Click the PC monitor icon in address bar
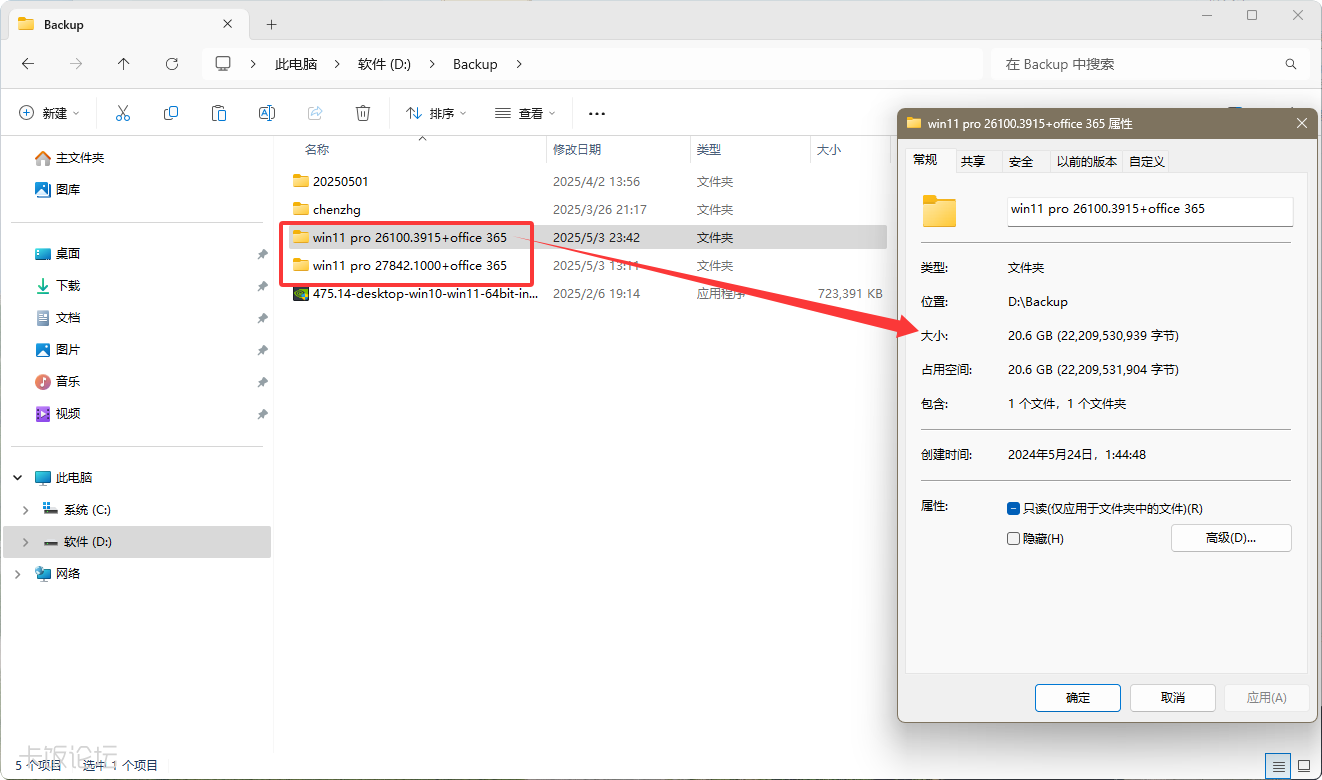 click(223, 64)
